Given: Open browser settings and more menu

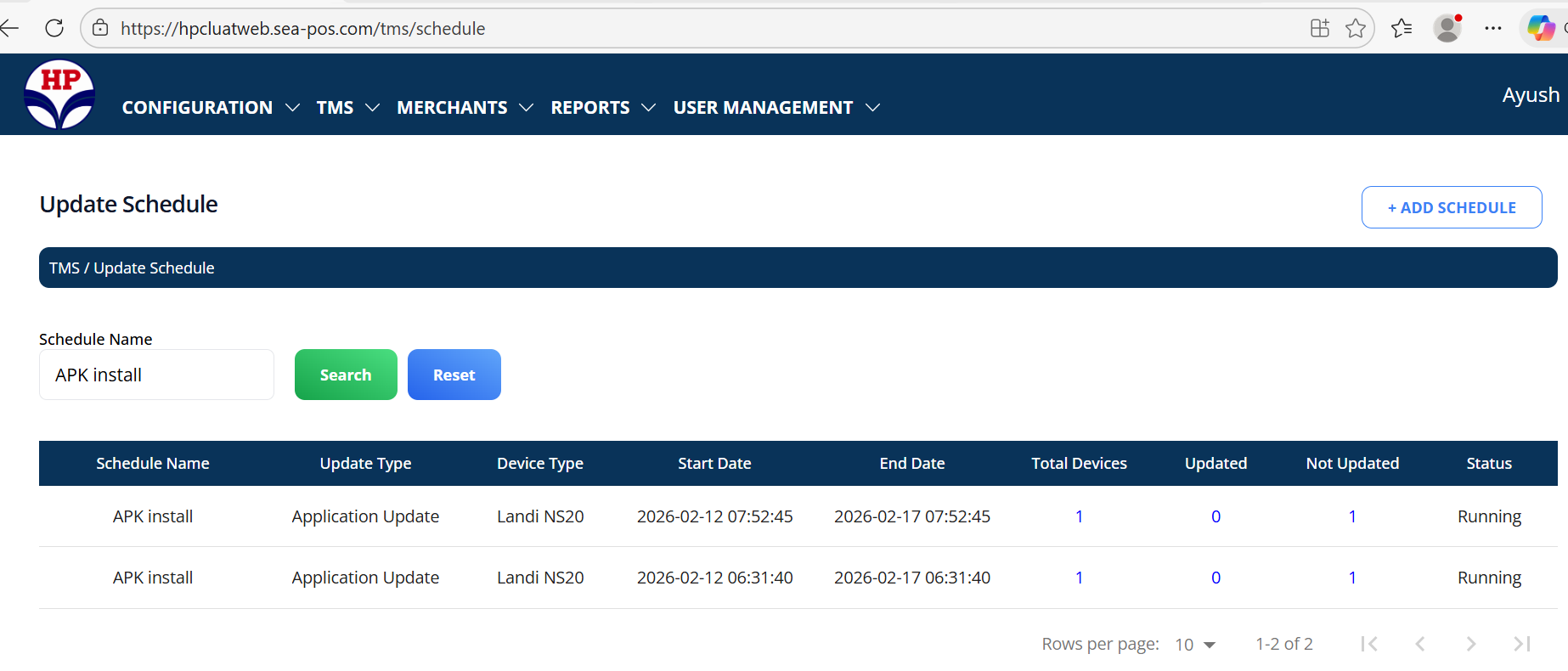Looking at the screenshot, I should pos(1493,28).
